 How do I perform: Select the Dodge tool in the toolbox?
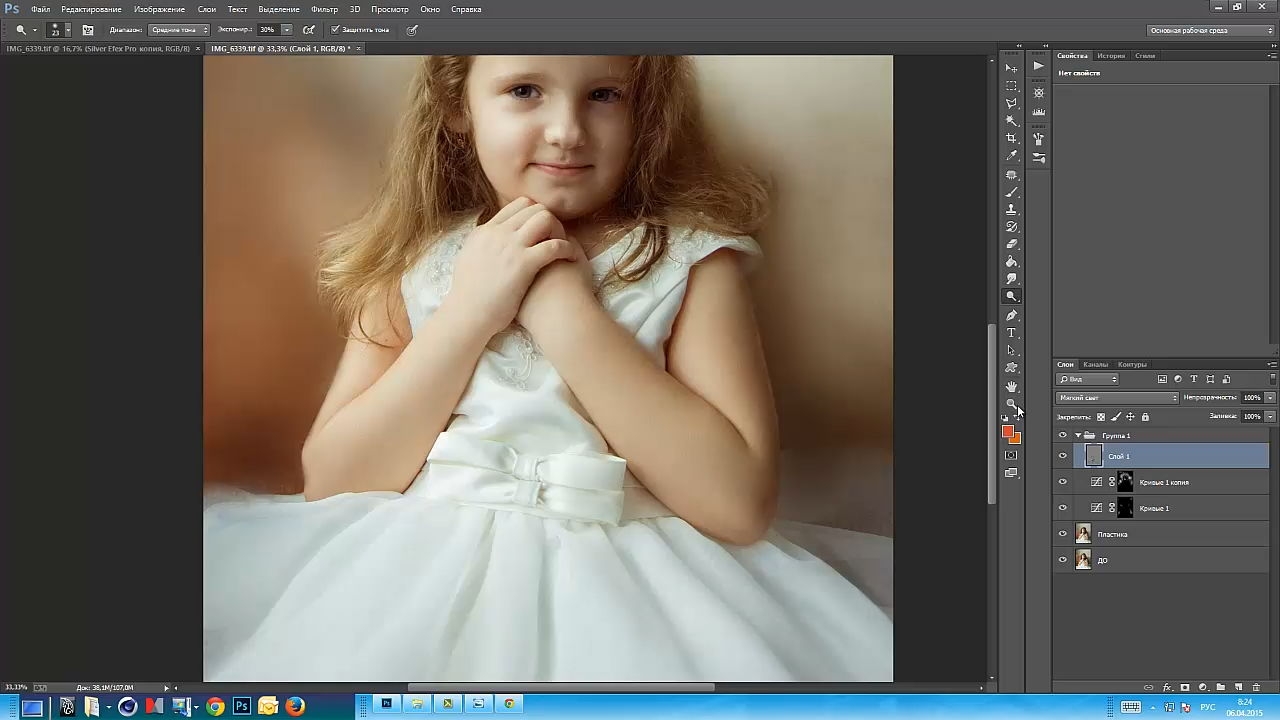(1012, 297)
